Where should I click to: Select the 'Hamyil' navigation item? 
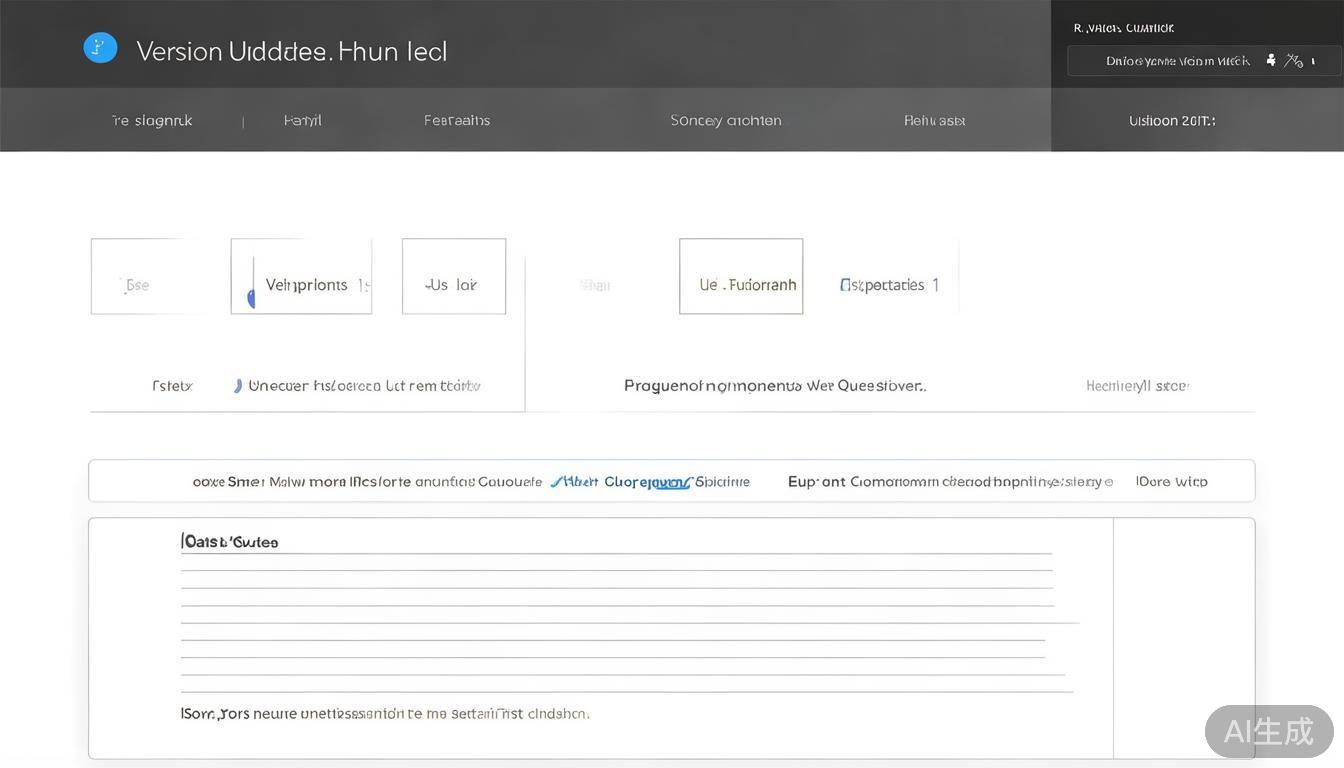302,120
